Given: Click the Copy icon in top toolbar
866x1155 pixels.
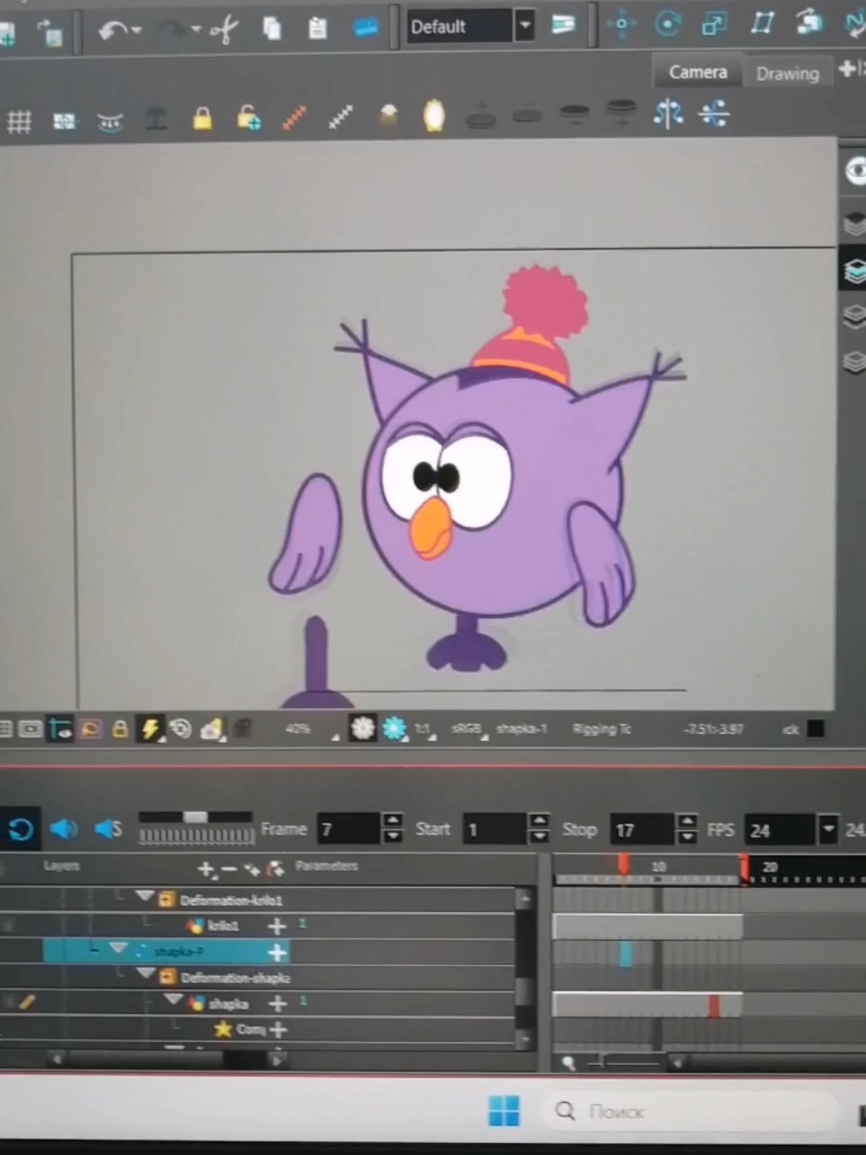Looking at the screenshot, I should pyautogui.click(x=272, y=29).
